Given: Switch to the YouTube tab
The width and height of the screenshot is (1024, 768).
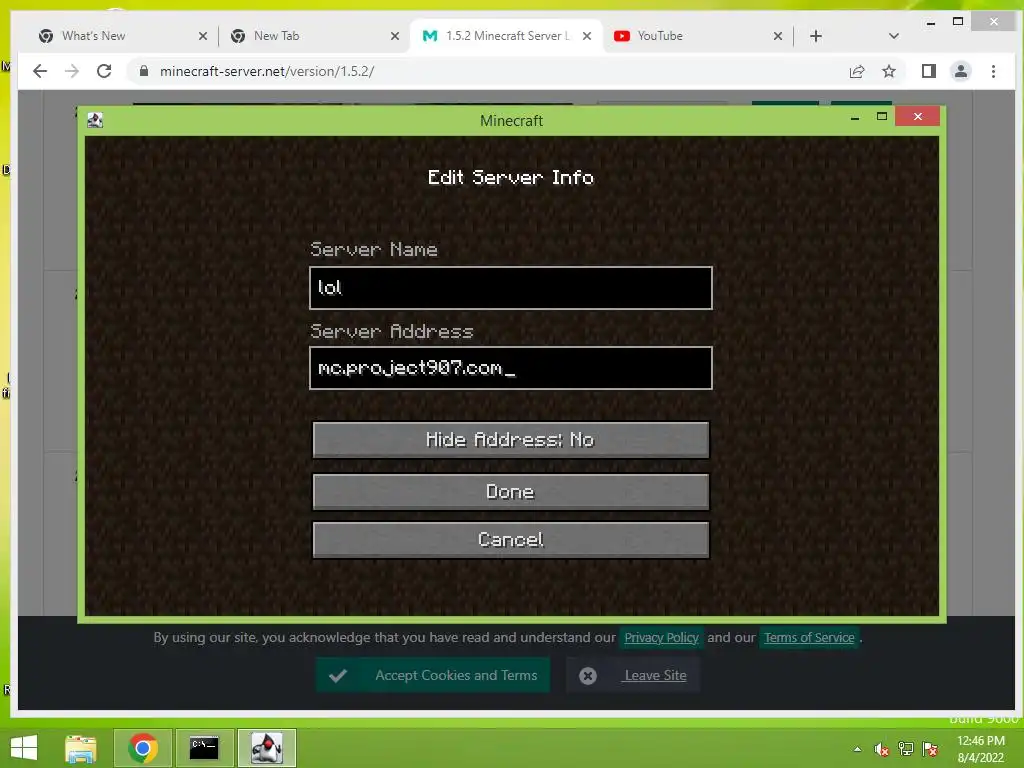Looking at the screenshot, I should [x=660, y=36].
